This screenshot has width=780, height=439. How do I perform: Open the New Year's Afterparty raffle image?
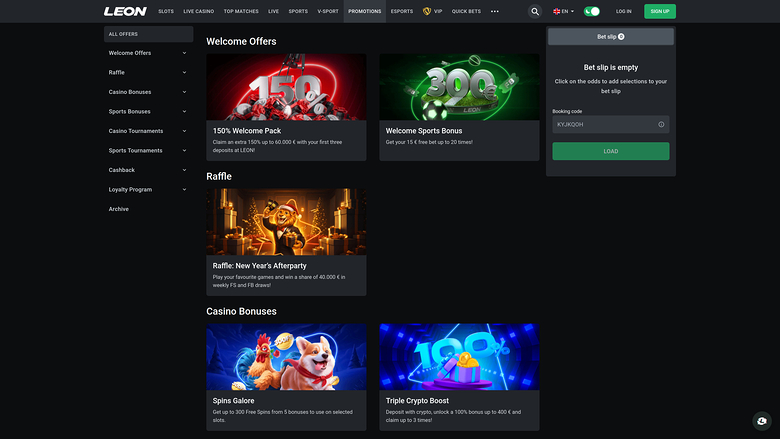pyautogui.click(x=286, y=222)
